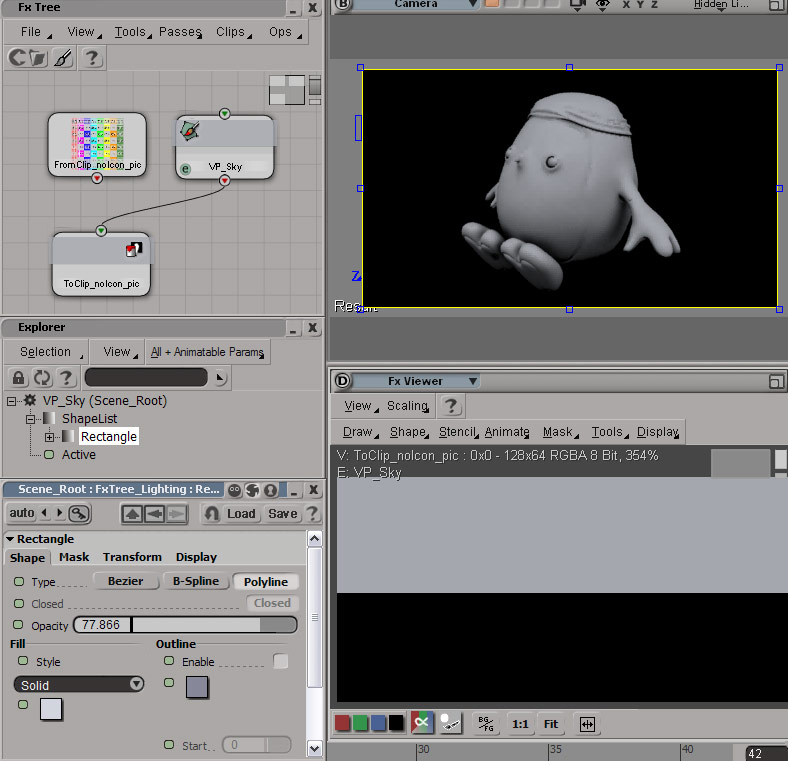Open the Fill Style Solid dropdown
This screenshot has height=761, width=788.
point(79,685)
